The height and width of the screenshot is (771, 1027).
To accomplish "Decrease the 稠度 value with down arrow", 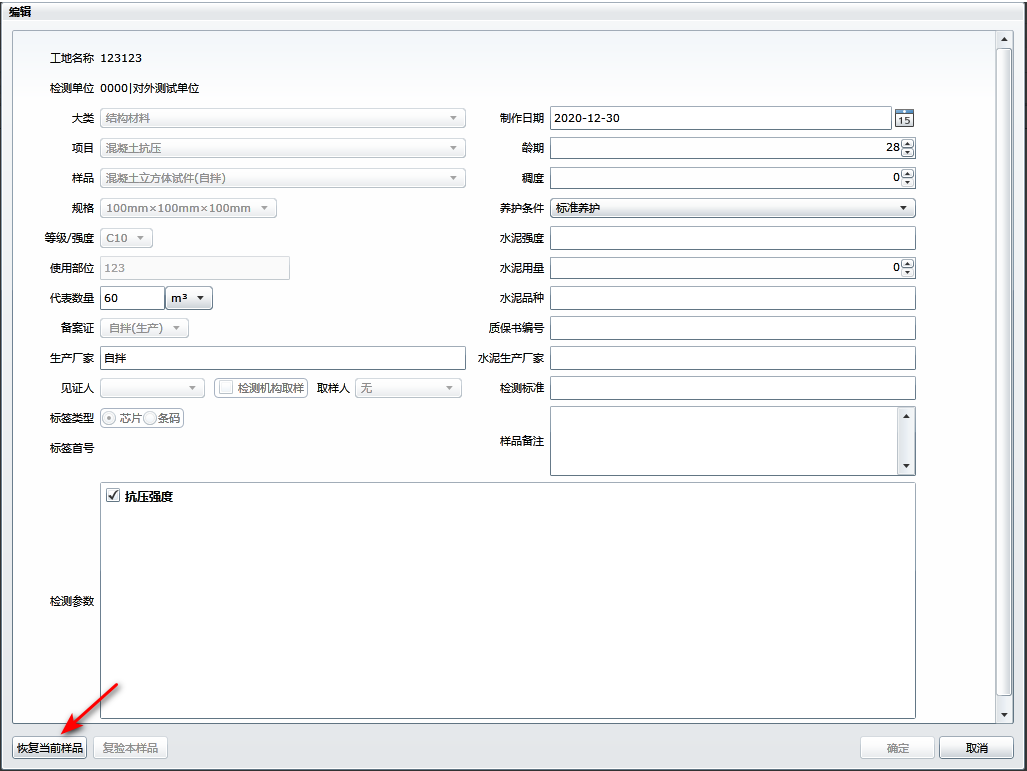I will coord(907,183).
